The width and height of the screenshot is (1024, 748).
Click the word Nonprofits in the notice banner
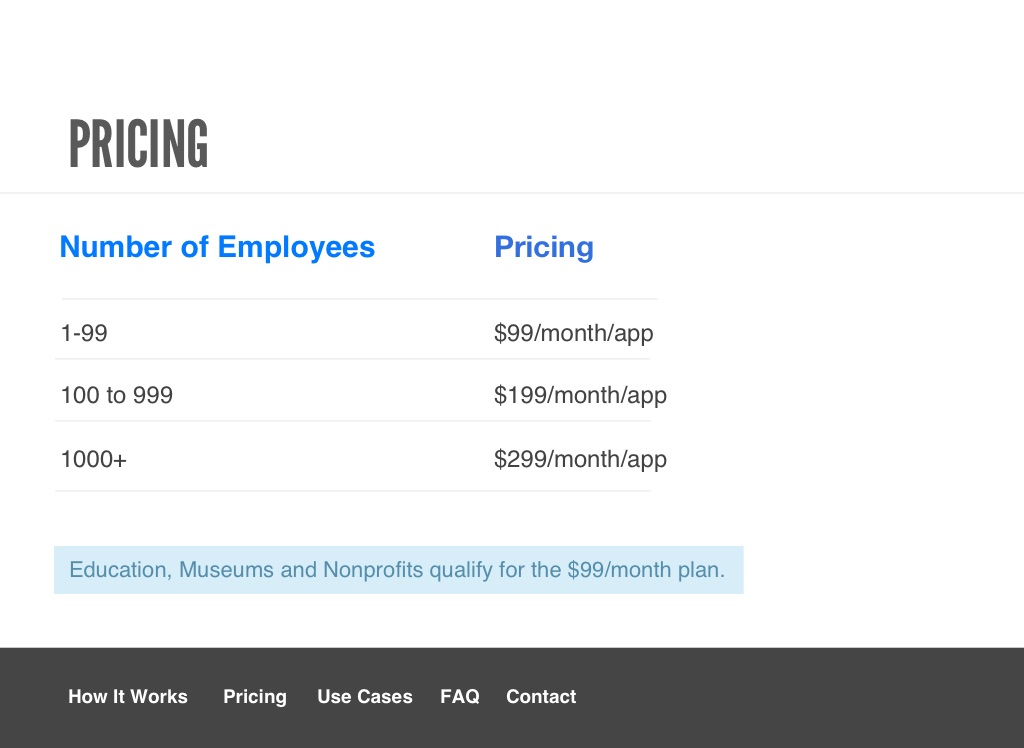(372, 570)
